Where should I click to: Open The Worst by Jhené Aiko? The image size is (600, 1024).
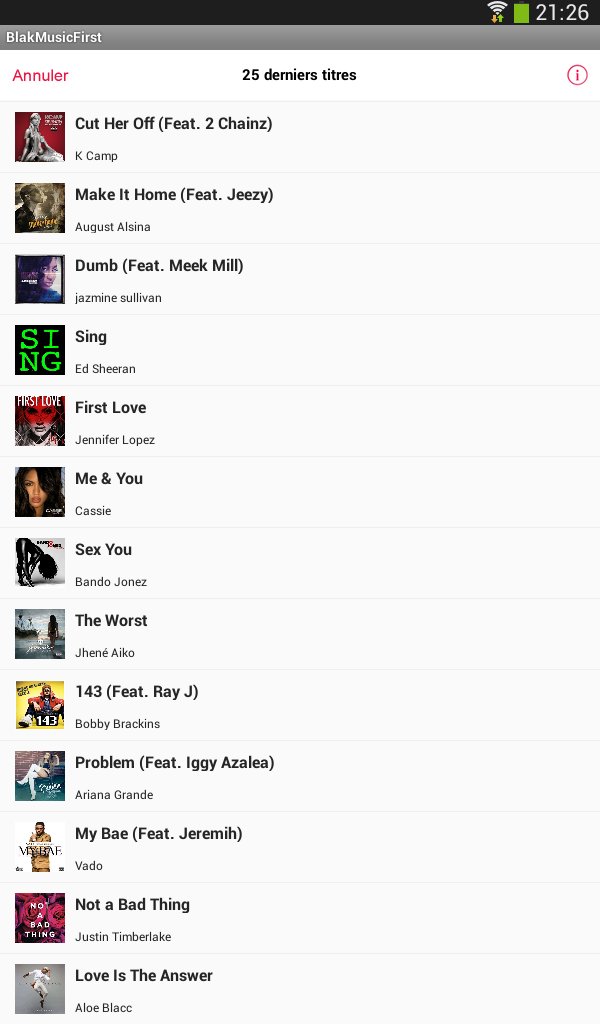tap(300, 635)
